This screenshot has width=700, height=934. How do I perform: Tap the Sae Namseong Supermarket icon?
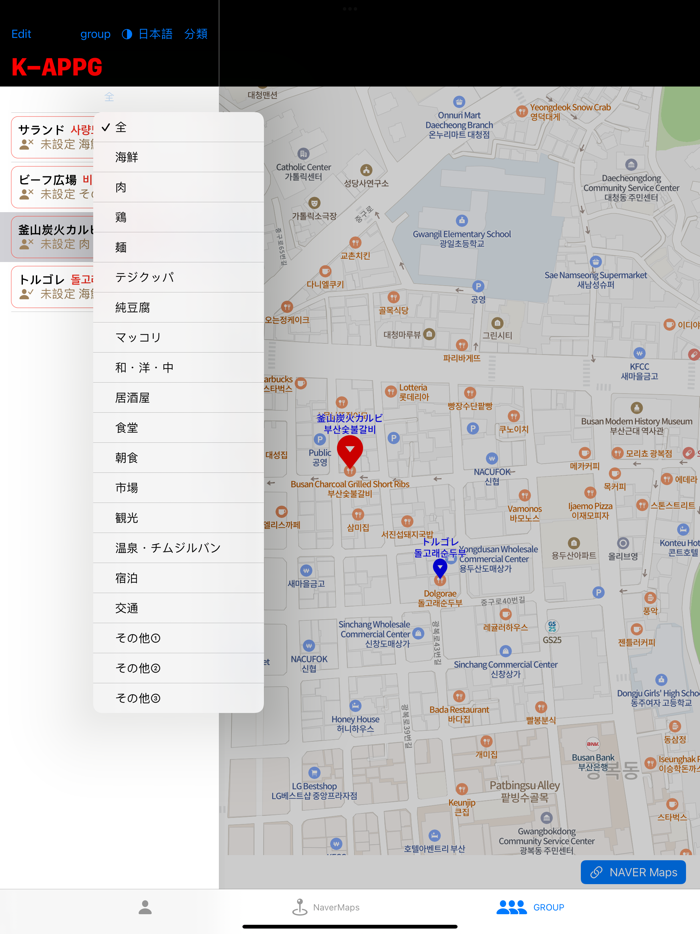(x=595, y=261)
